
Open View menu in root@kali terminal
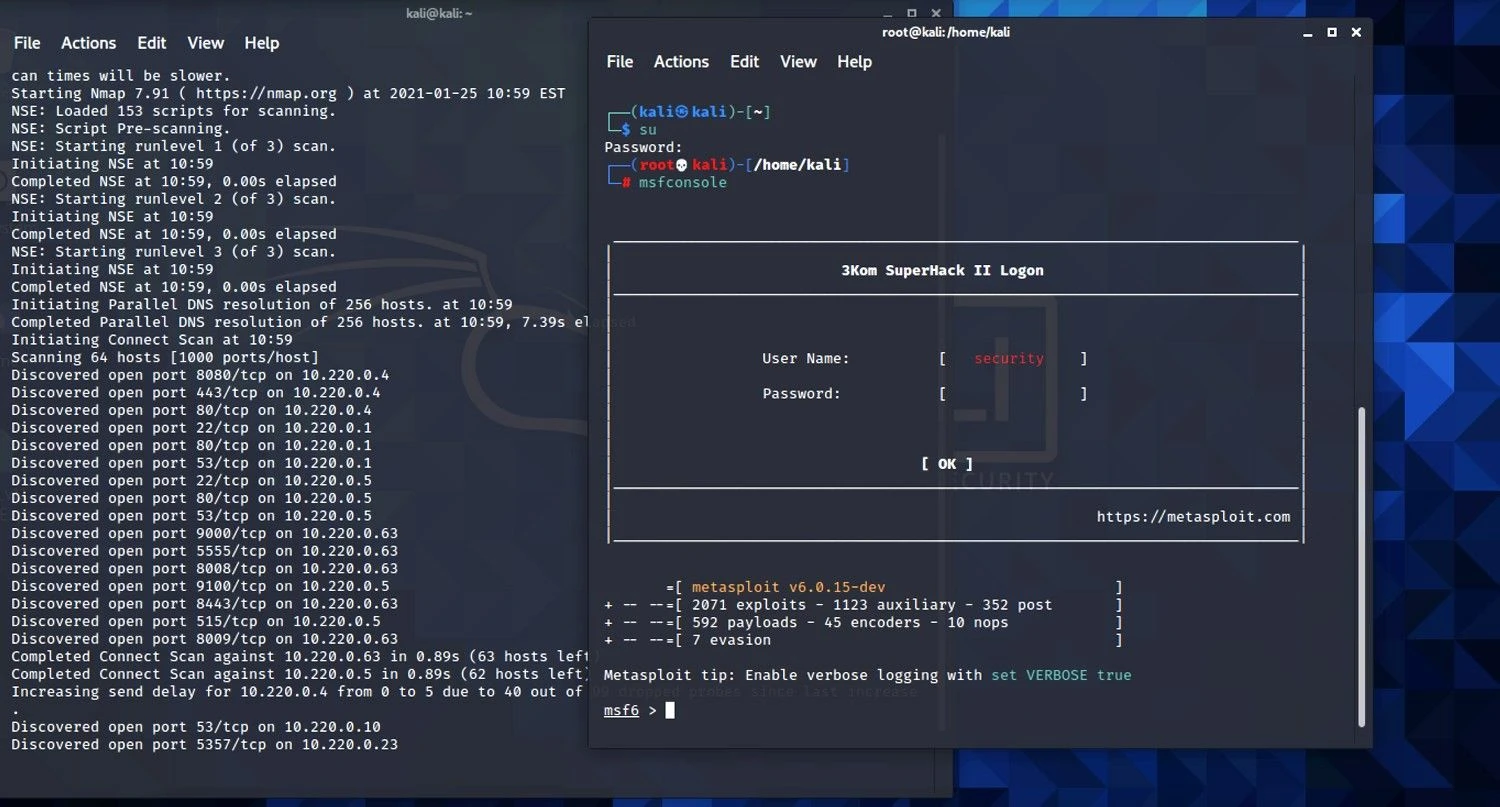click(x=798, y=62)
